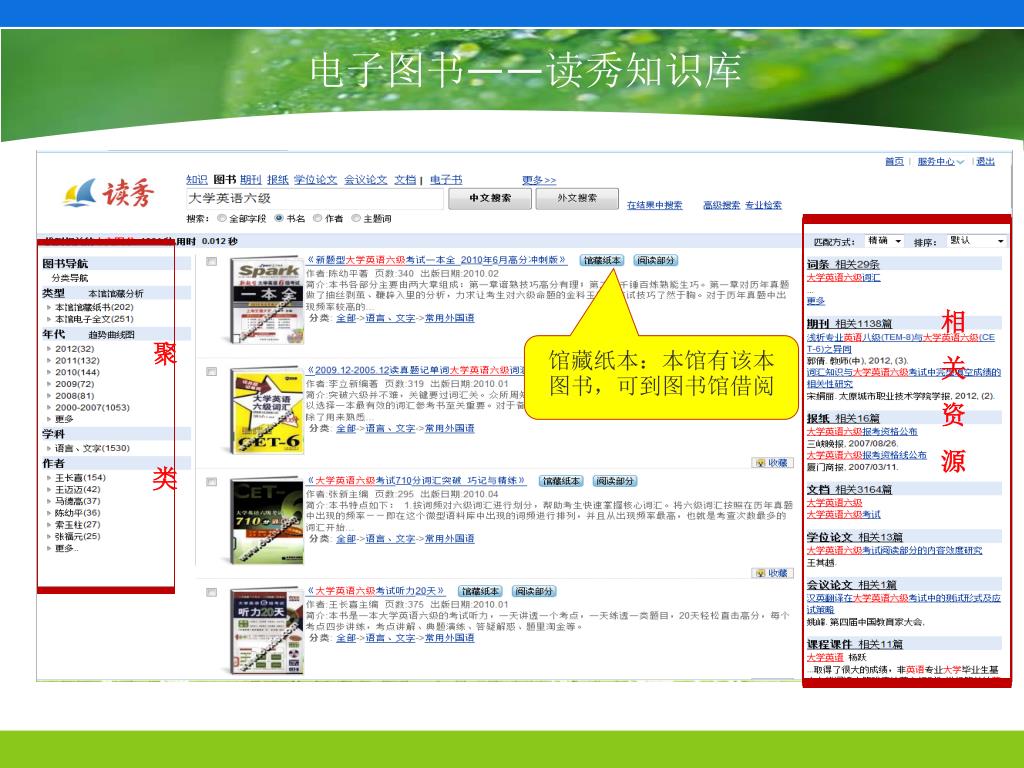This screenshot has width=1024, height=768.
Task: Open the 专业检索 link
Action: tap(763, 205)
